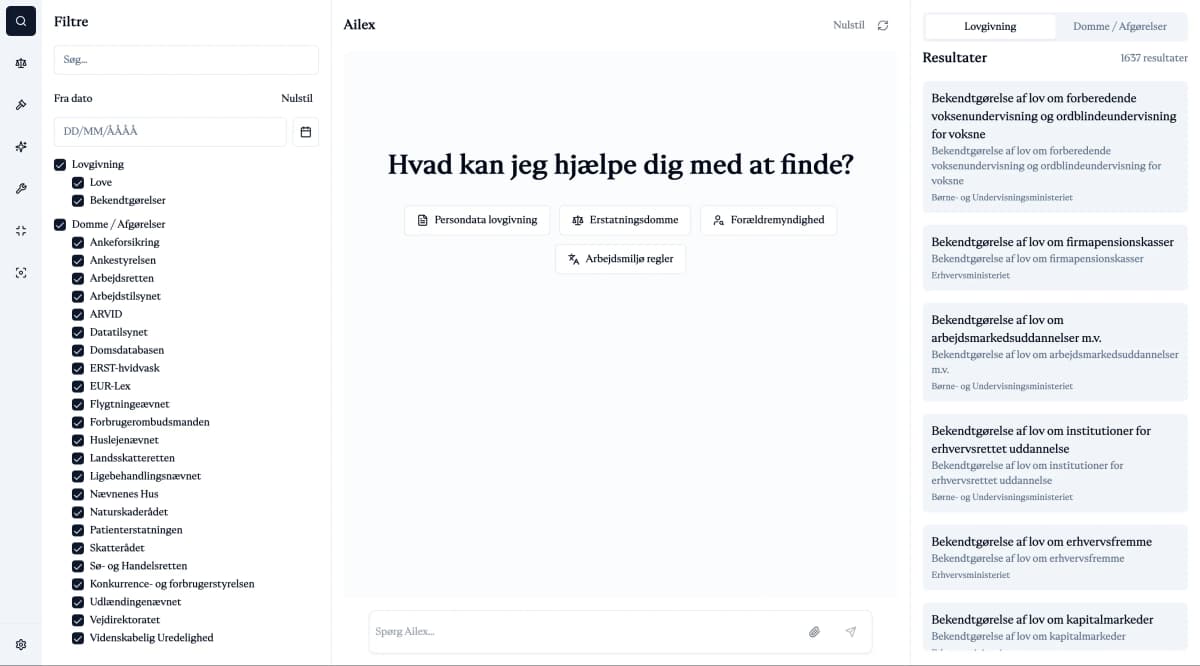Open the scales of justice sidebar icon

point(21,63)
